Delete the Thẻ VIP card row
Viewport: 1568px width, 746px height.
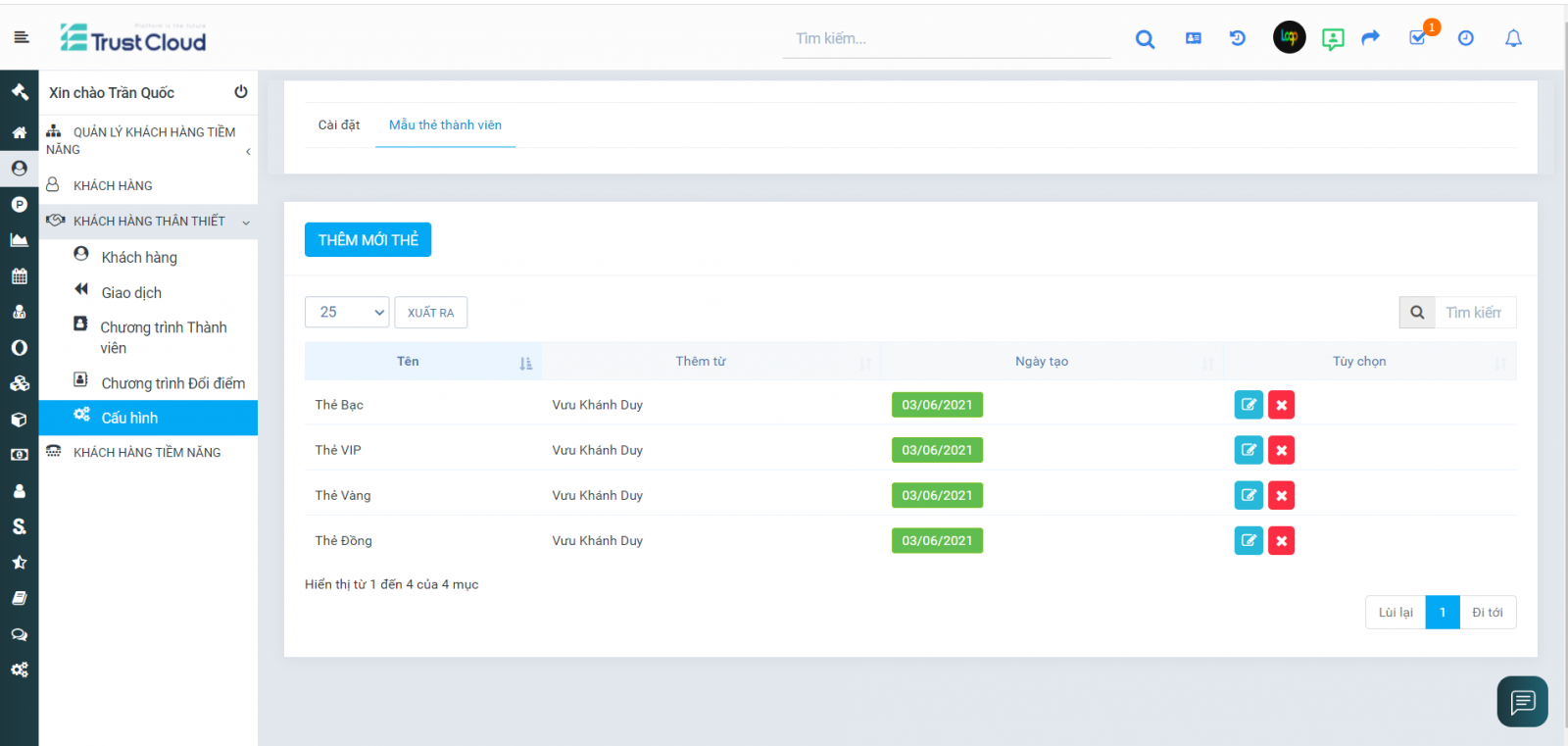coord(1281,451)
